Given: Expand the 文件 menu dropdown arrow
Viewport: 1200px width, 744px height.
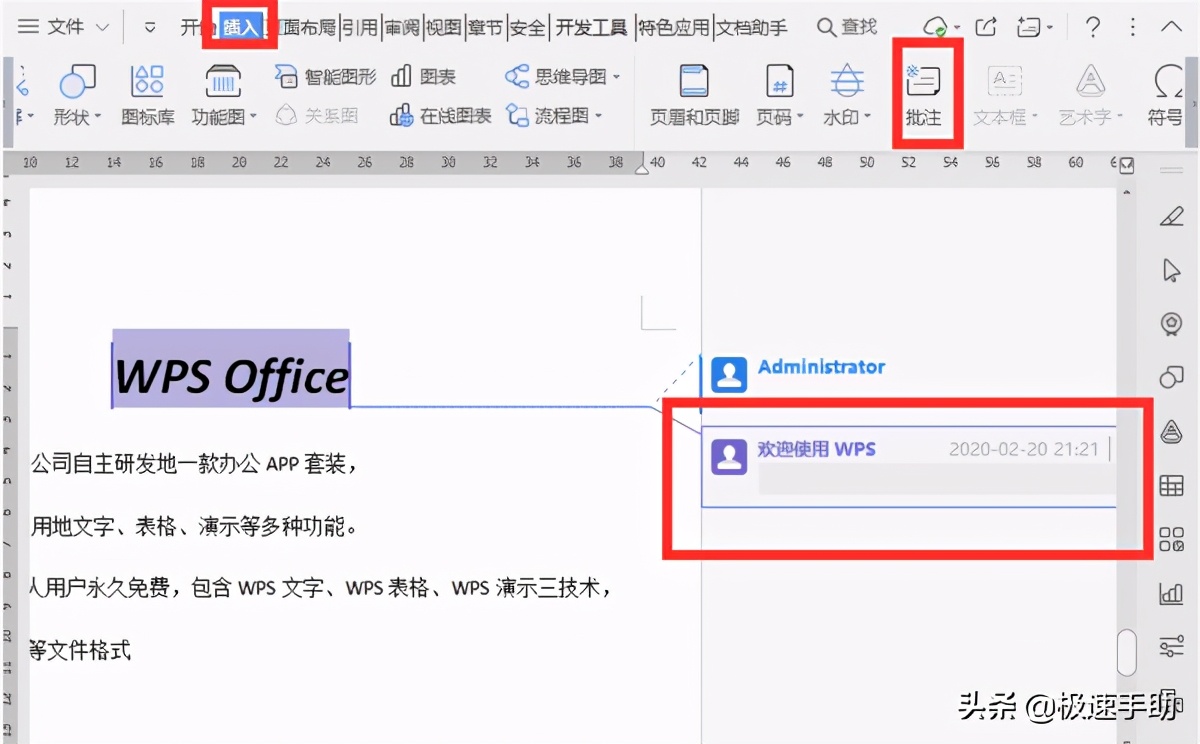Looking at the screenshot, I should coord(102,28).
